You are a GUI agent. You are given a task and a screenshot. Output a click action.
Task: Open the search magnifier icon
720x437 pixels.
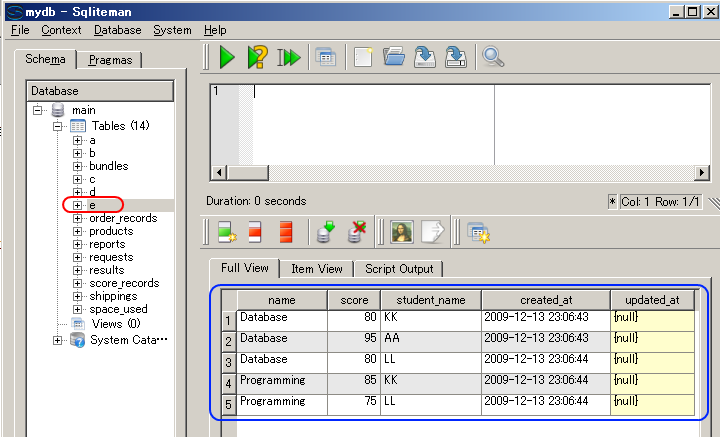(493, 57)
